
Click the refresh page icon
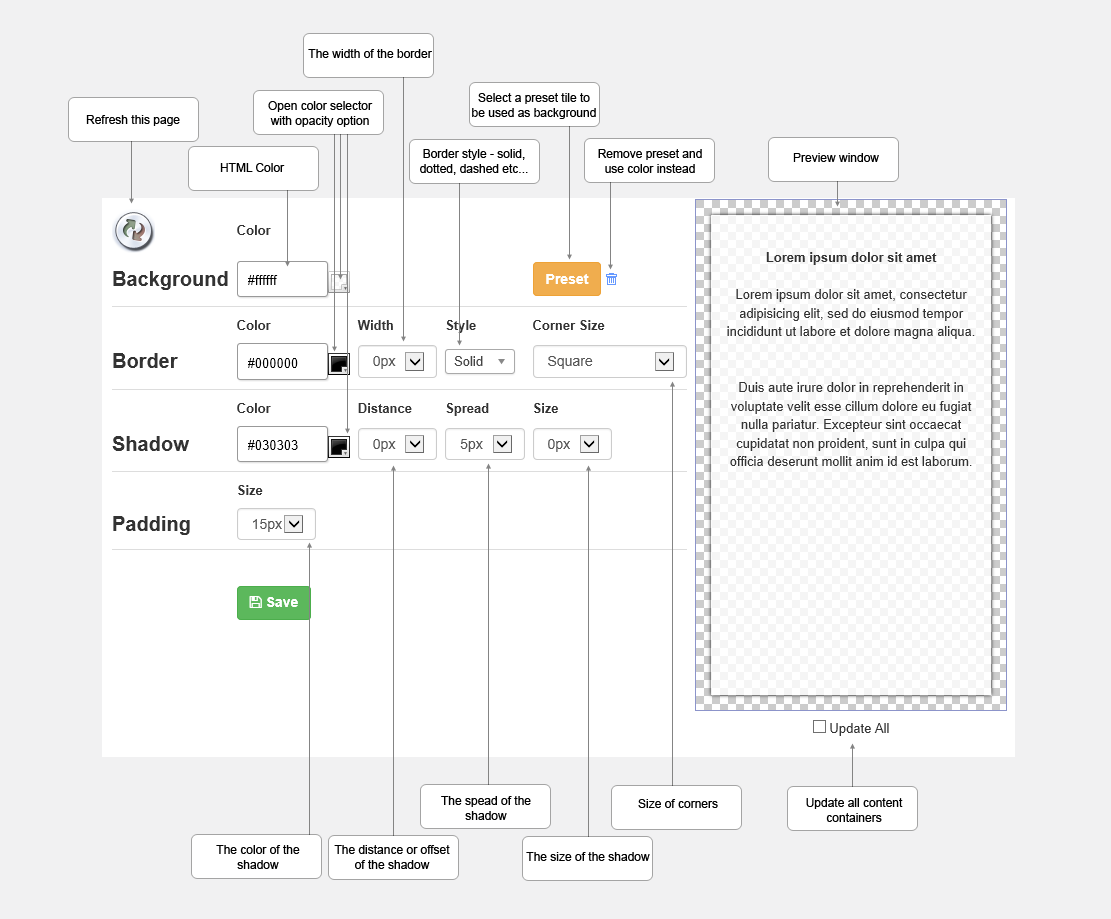(134, 231)
